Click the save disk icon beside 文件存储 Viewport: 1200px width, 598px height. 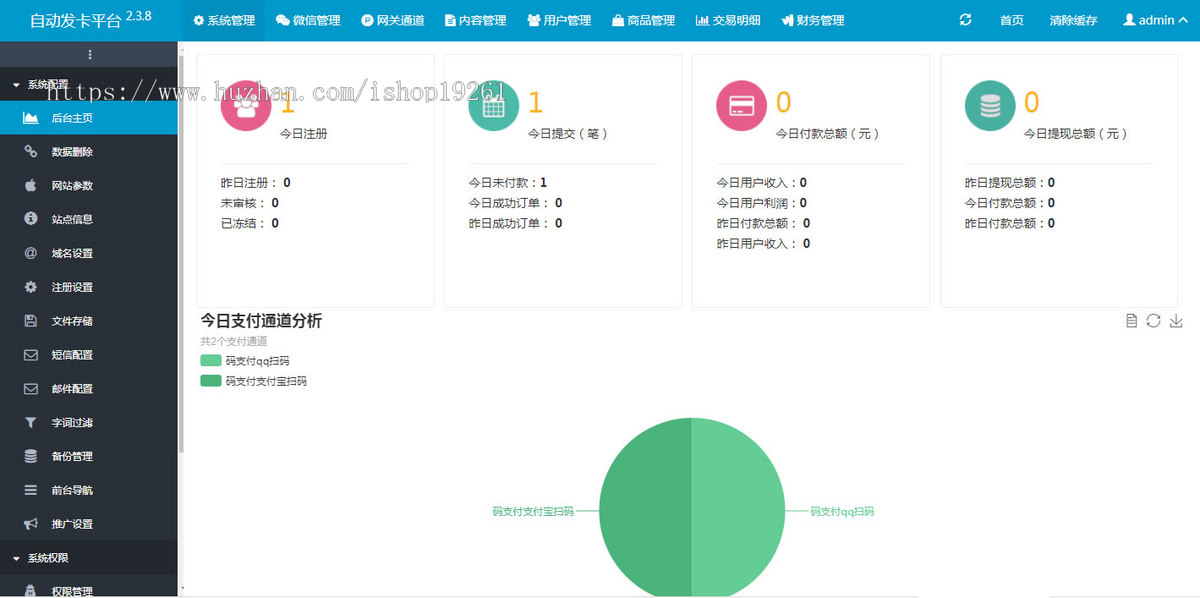30,321
